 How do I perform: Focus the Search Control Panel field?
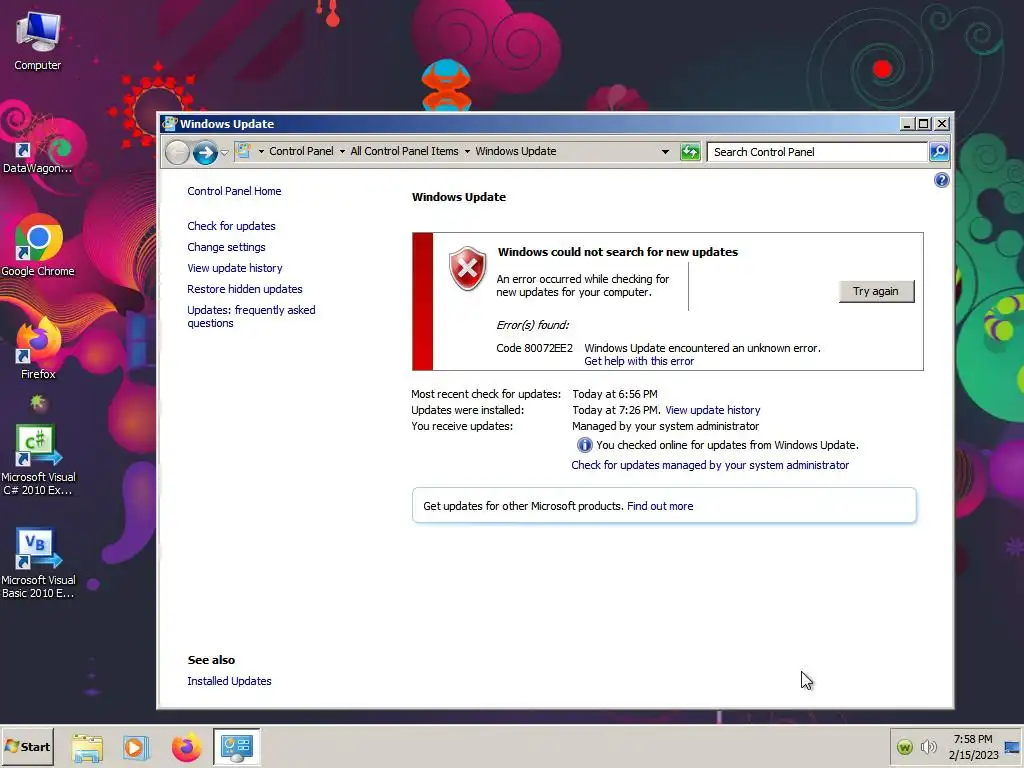coord(817,152)
